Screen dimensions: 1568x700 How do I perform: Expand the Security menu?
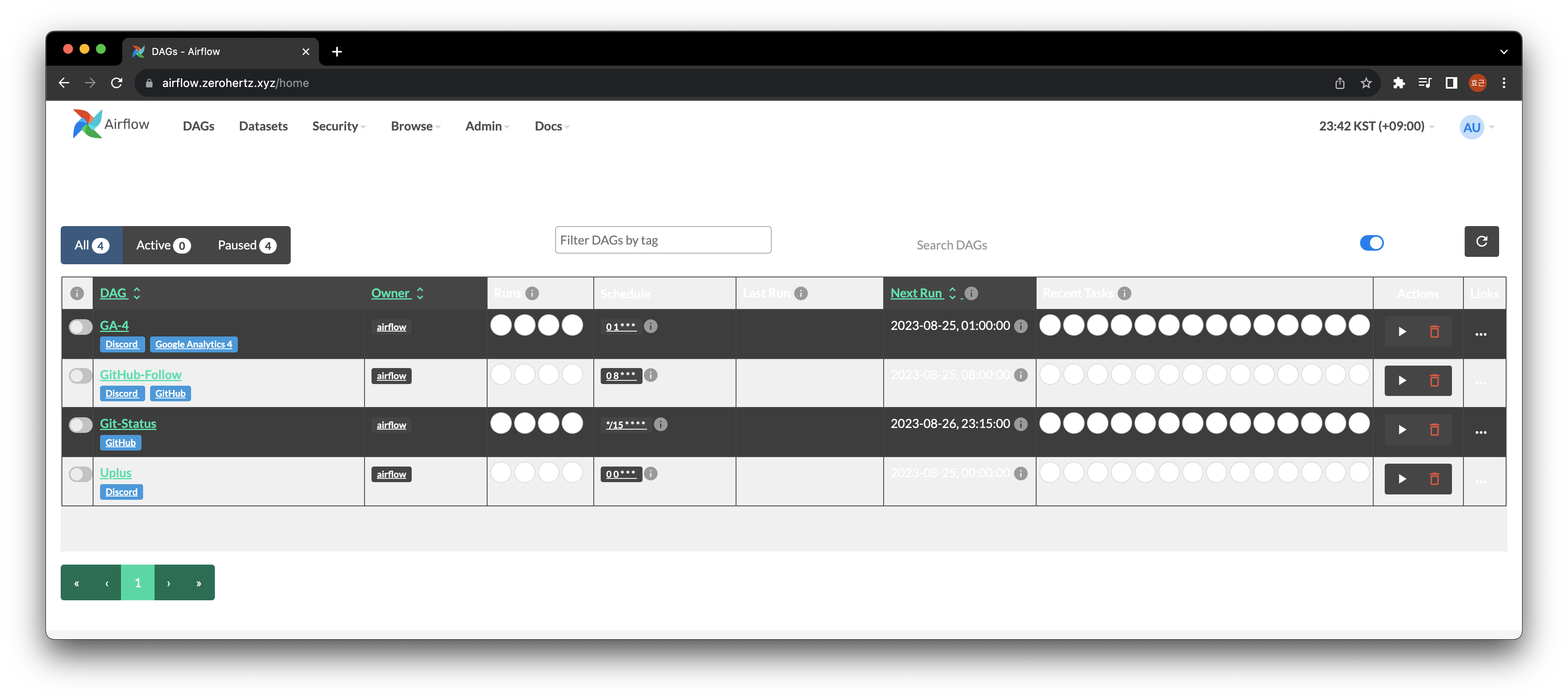(339, 126)
